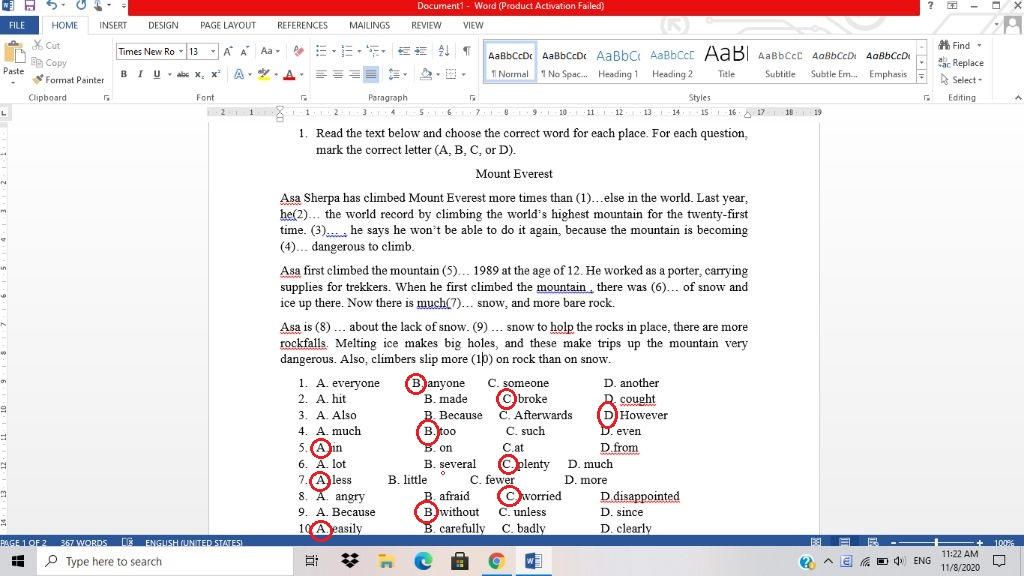Image resolution: width=1024 pixels, height=576 pixels.
Task: Center align text
Action: click(338, 74)
